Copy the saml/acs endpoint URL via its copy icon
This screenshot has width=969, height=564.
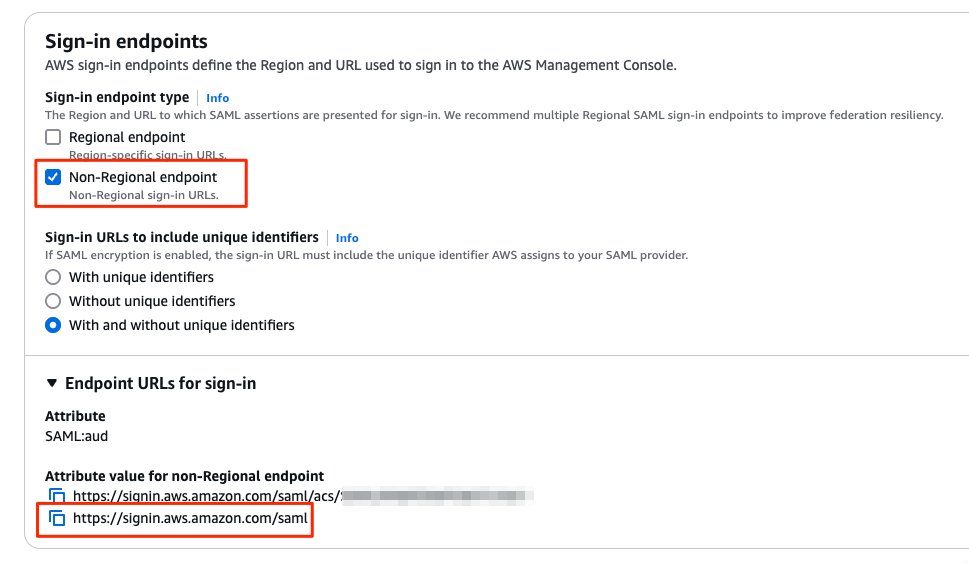click(57, 495)
